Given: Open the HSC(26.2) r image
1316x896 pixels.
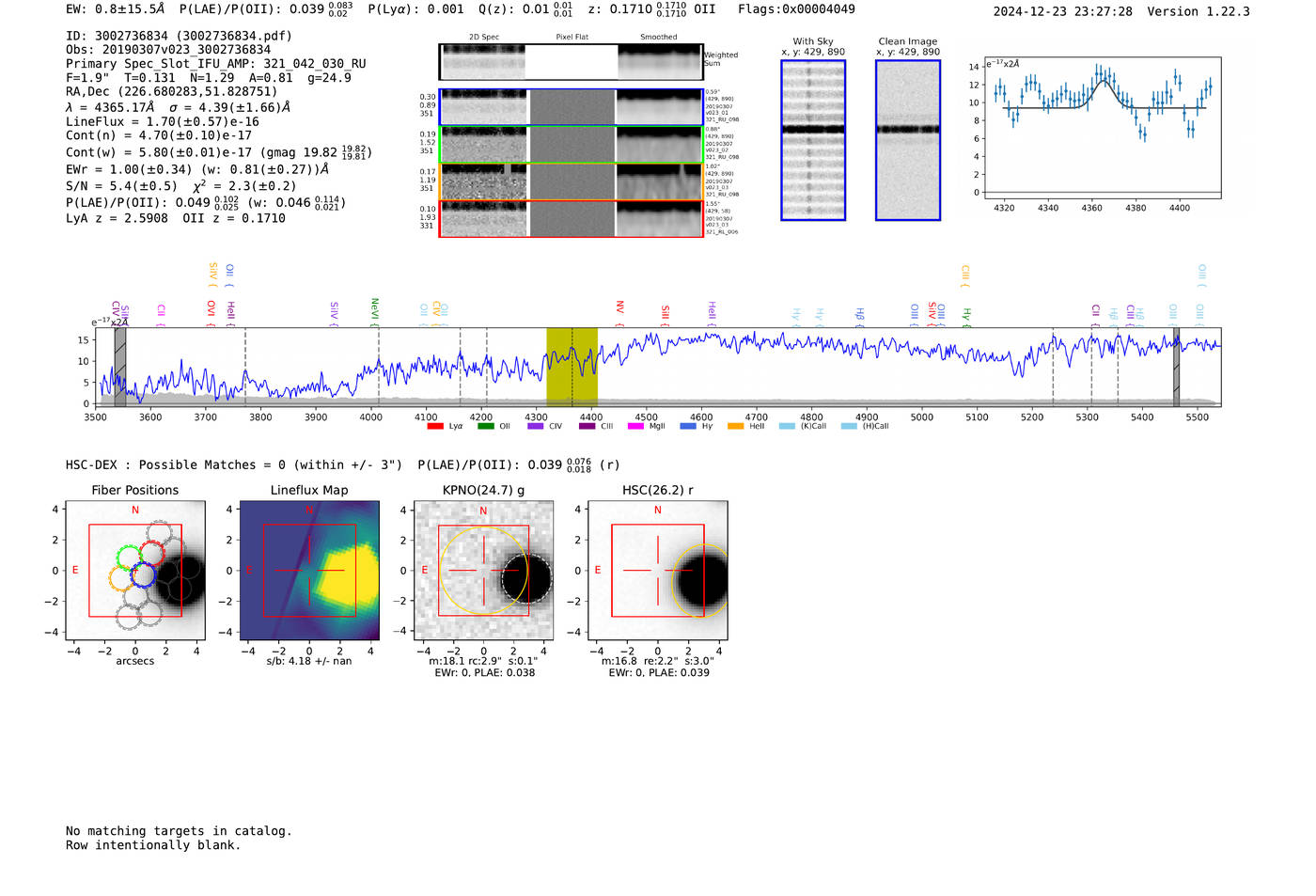Looking at the screenshot, I should (657, 571).
